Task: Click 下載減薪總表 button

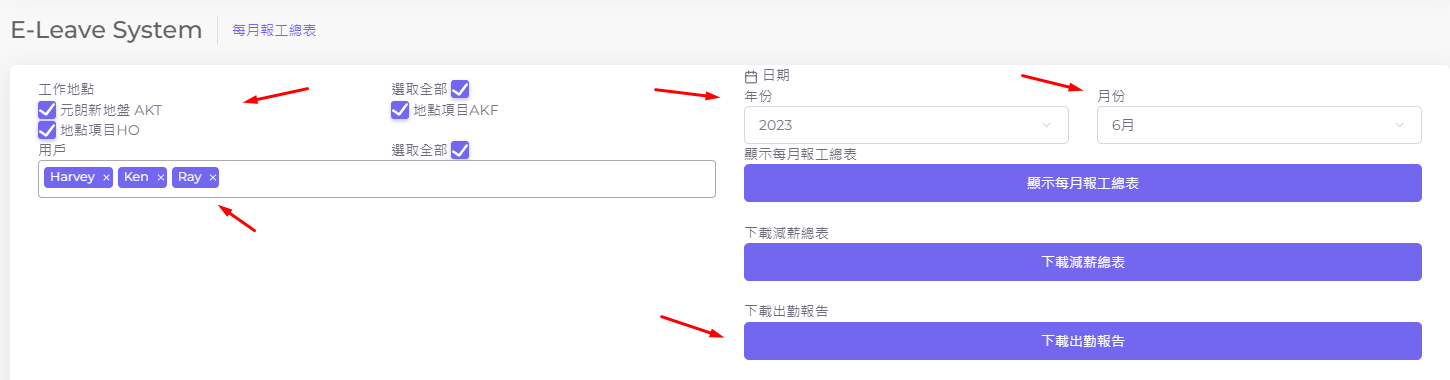Action: coord(1083,262)
